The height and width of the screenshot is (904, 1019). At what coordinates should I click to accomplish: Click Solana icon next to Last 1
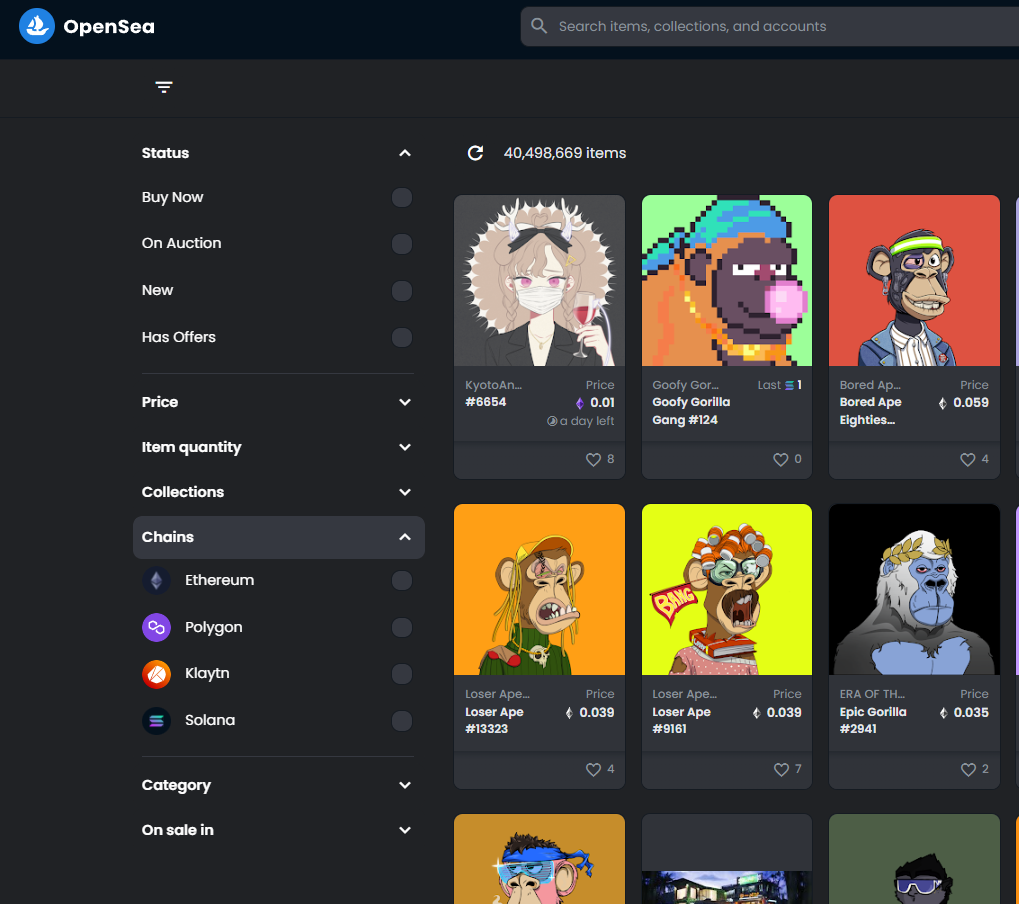789,385
